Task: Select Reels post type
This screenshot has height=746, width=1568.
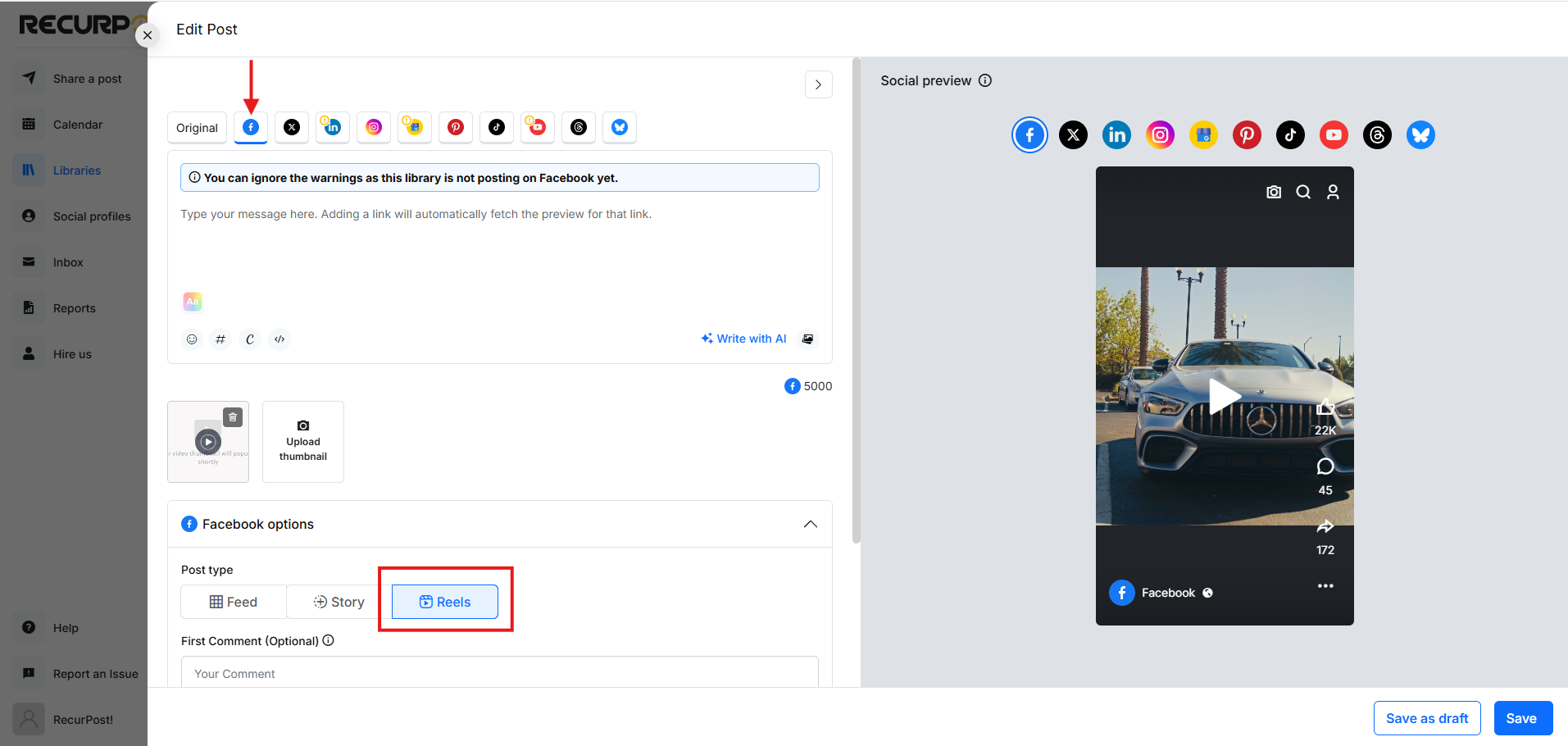Action: [x=445, y=602]
